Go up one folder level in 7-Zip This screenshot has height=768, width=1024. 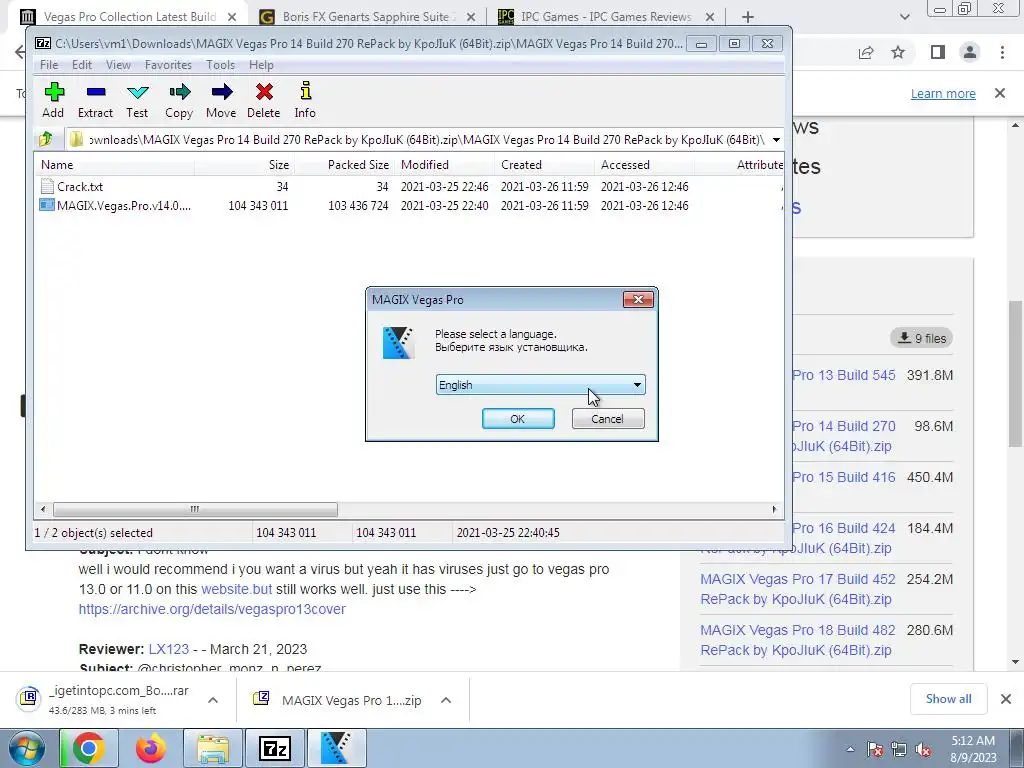coord(46,139)
